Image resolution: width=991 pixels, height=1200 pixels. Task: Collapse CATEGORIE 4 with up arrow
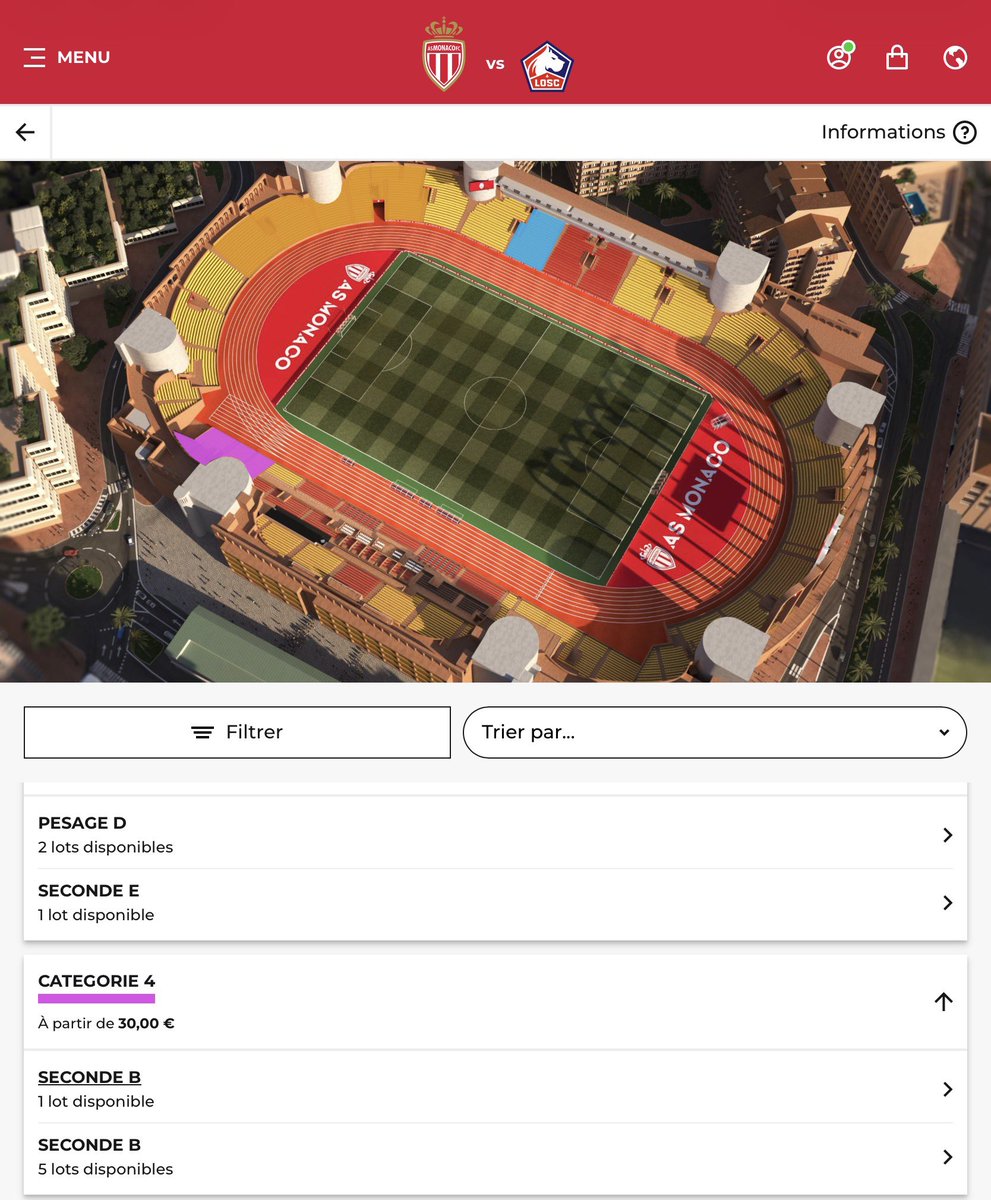[x=943, y=1001]
